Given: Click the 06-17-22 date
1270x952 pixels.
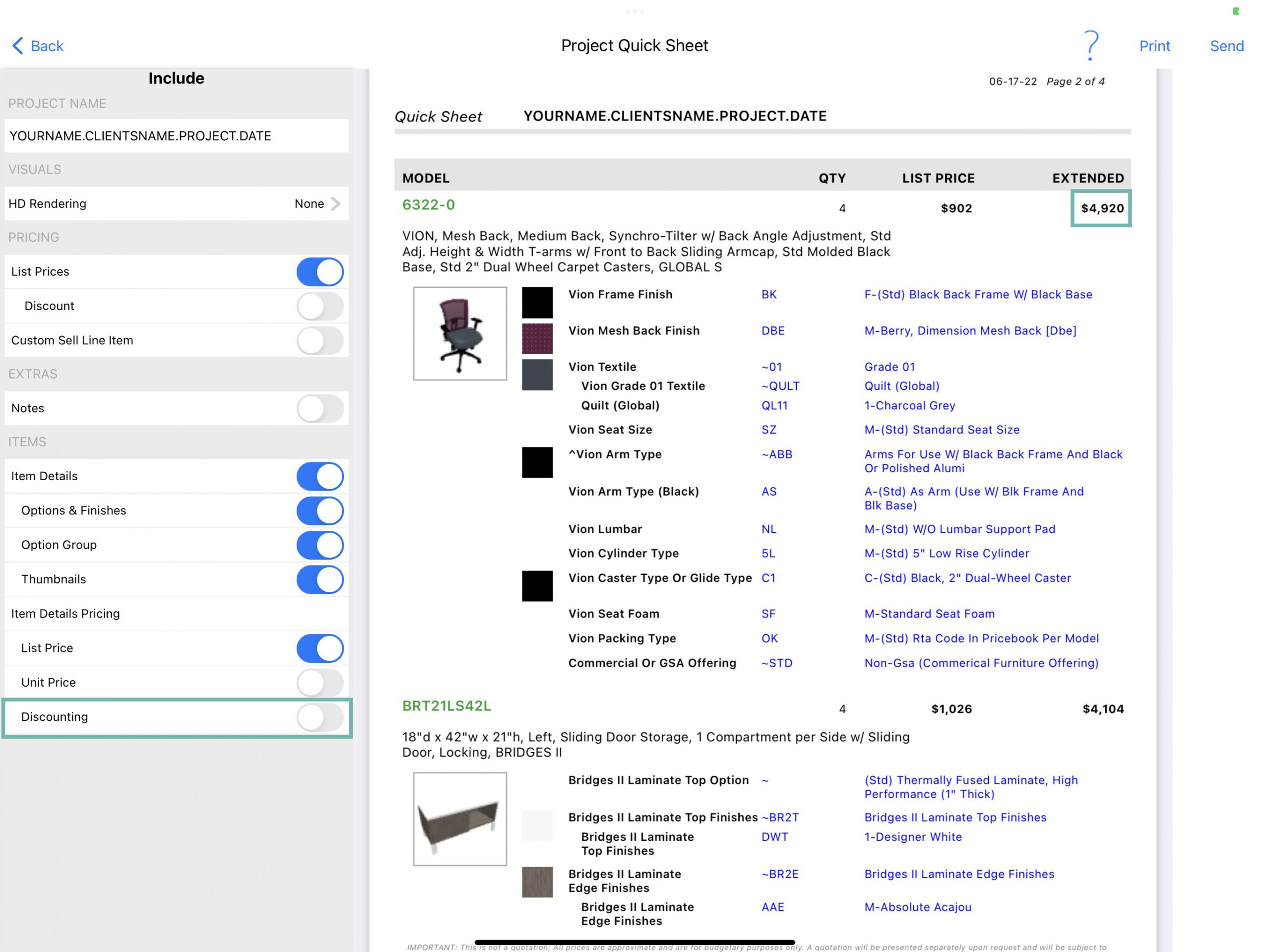Looking at the screenshot, I should [1013, 81].
